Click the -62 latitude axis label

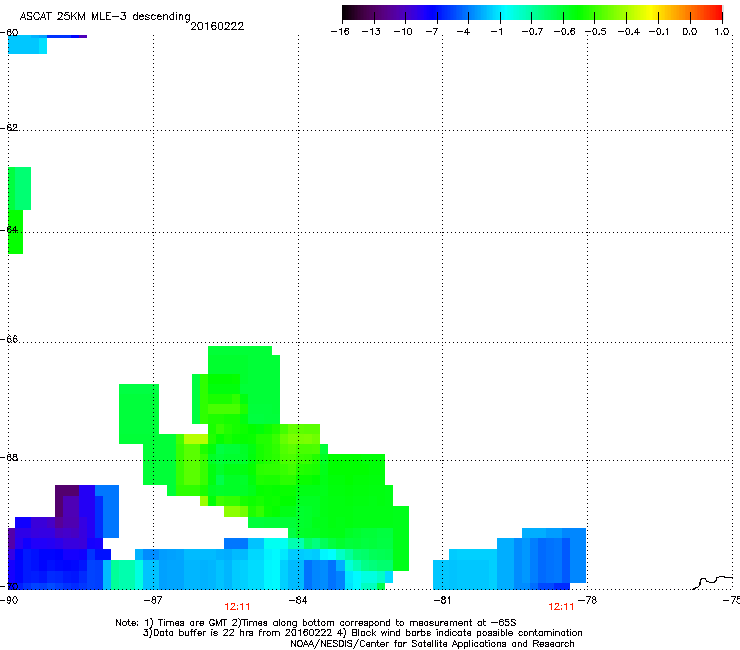8,127
